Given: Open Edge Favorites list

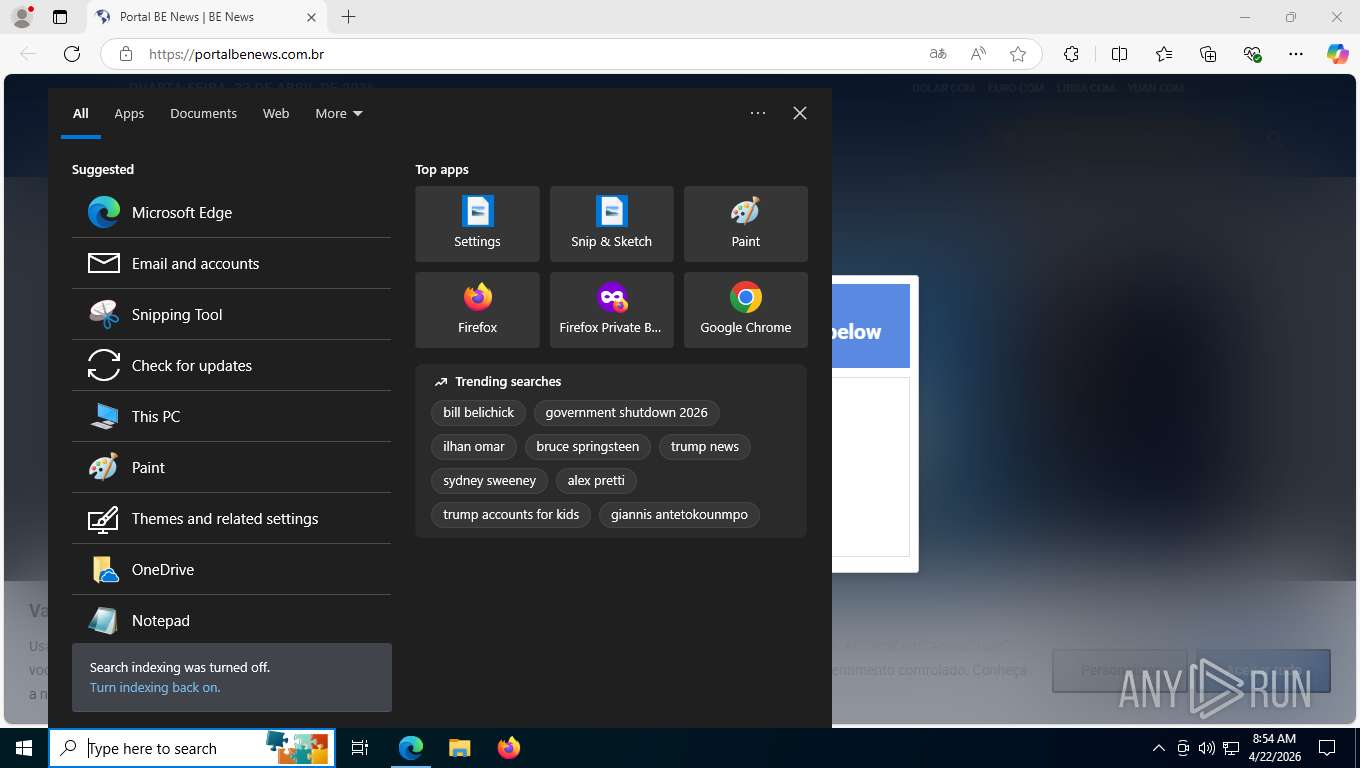Looking at the screenshot, I should 1164,54.
